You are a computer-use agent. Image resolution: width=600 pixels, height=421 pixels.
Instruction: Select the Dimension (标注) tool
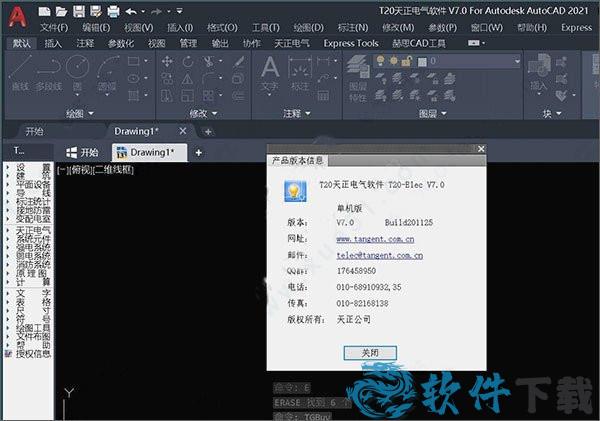tap(300, 75)
